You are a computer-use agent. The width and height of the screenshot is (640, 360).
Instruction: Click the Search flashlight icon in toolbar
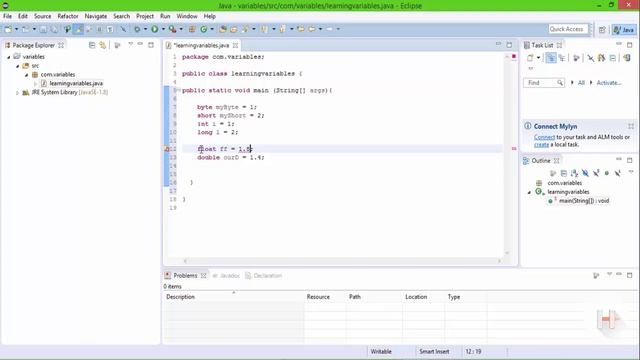244,29
